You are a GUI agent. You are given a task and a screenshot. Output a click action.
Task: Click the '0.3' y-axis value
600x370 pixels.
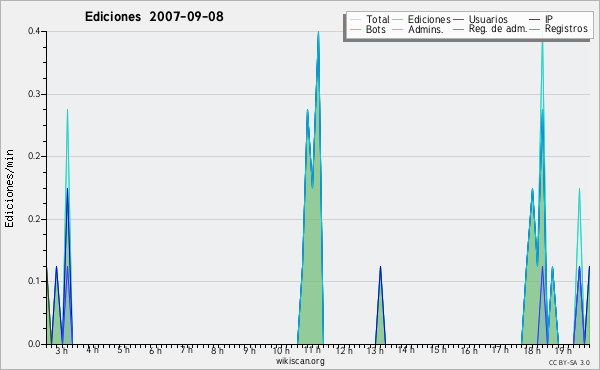pos(34,94)
